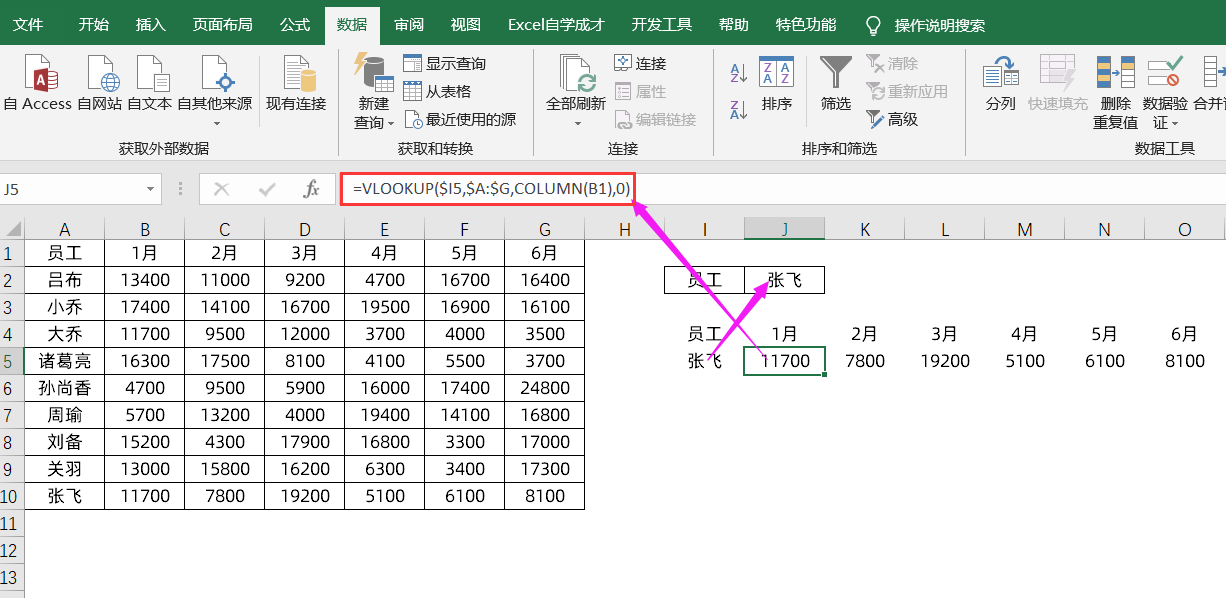Switch to the 页面布局 tab
Screen dimensions: 1226x598
point(223,24)
